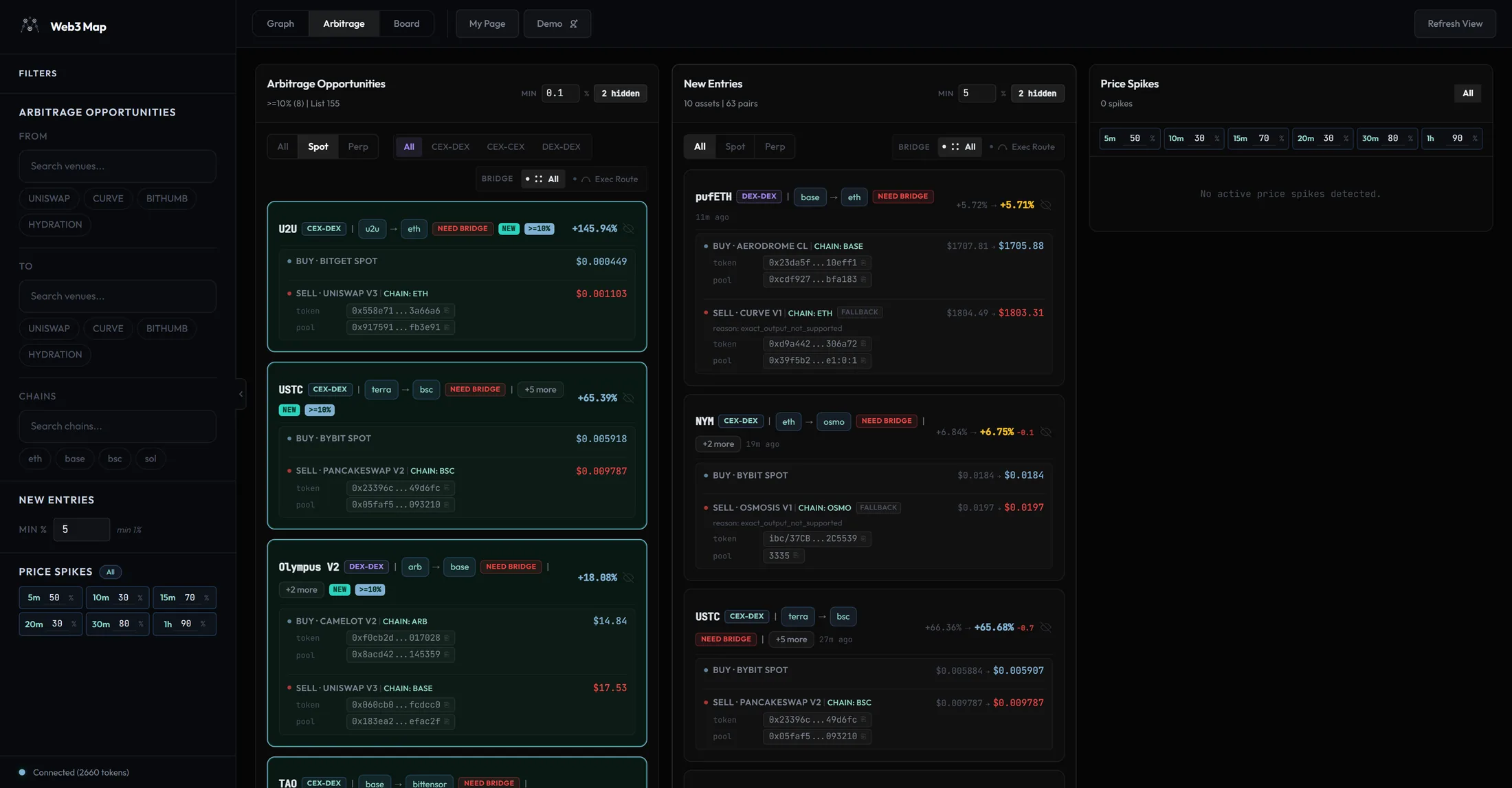Edit Arbitrage Opportunities MIN 0.1 field
The height and width of the screenshot is (788, 1512).
coord(560,94)
